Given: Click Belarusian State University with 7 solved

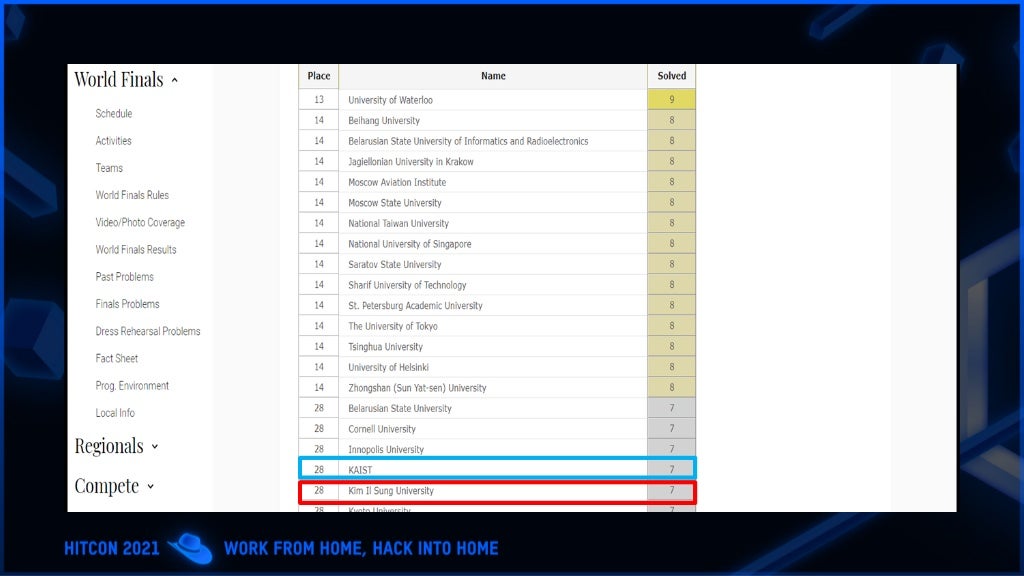Looking at the screenshot, I should pyautogui.click(x=400, y=409).
